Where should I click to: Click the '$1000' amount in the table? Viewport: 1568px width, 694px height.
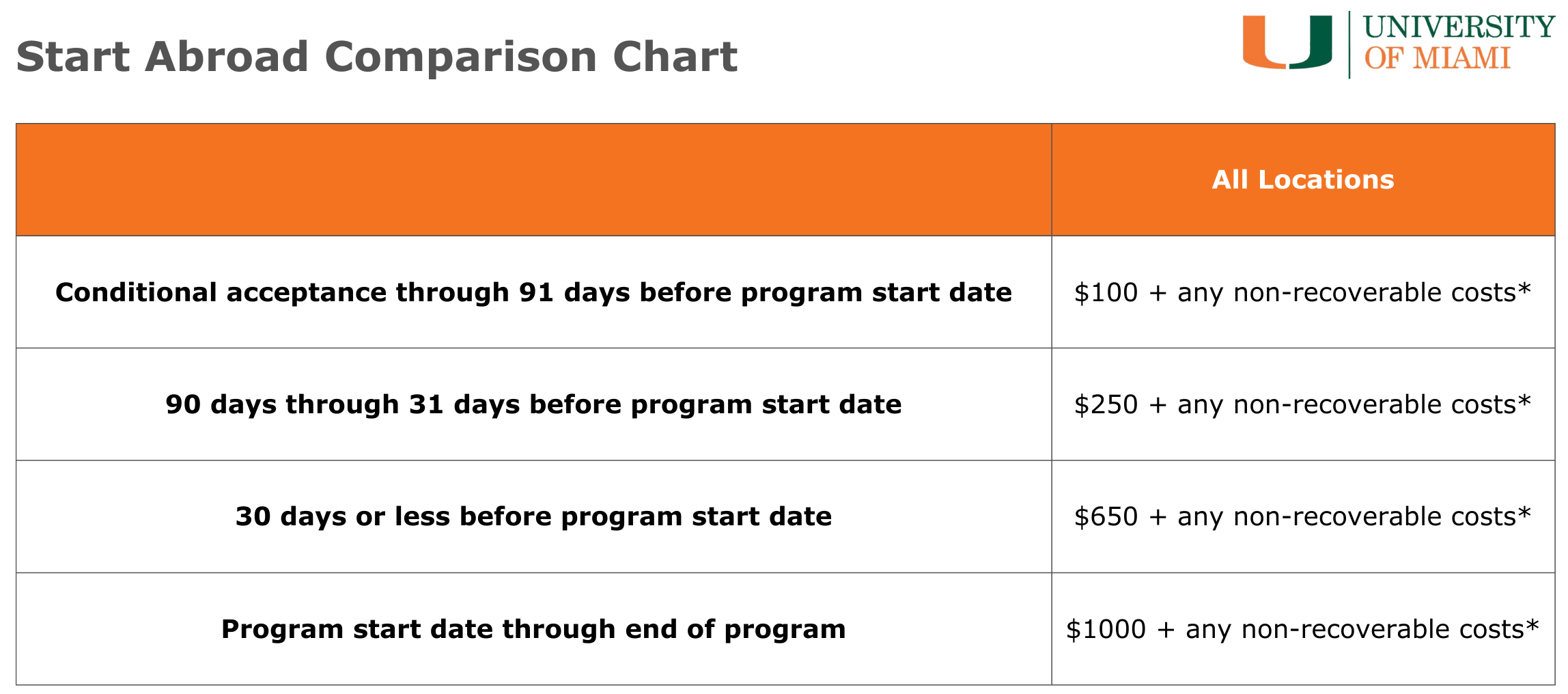[x=1106, y=629]
